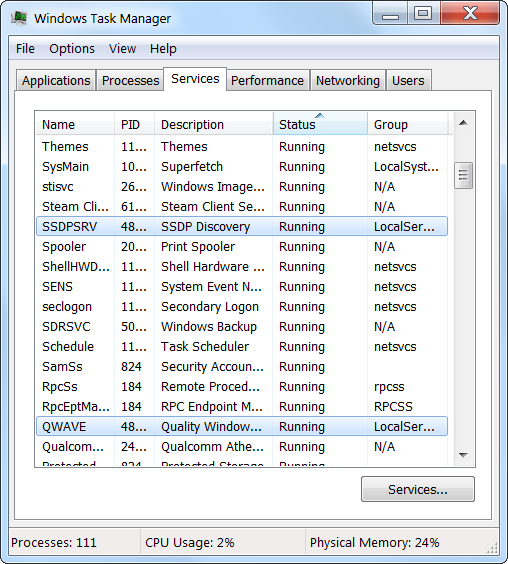
Task: Select the Themes service row
Action: pos(242,146)
